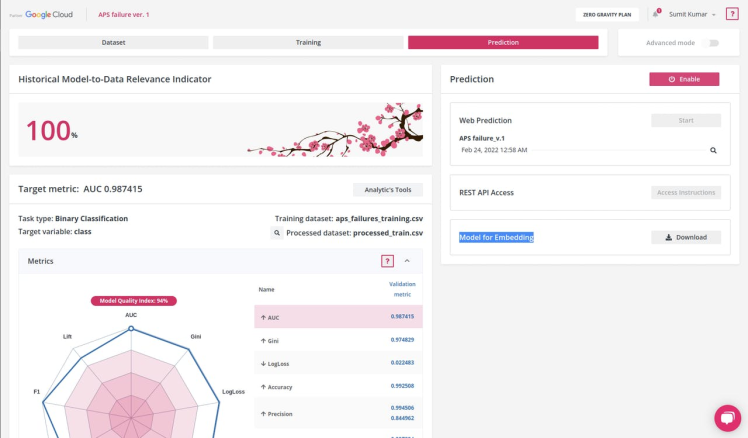
Task: Click the Model Quality Index 94% badge
Action: (134, 301)
